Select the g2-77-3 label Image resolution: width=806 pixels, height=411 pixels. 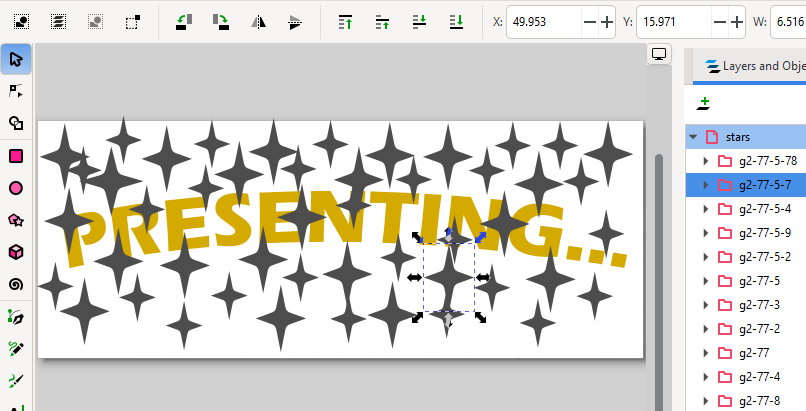point(759,305)
